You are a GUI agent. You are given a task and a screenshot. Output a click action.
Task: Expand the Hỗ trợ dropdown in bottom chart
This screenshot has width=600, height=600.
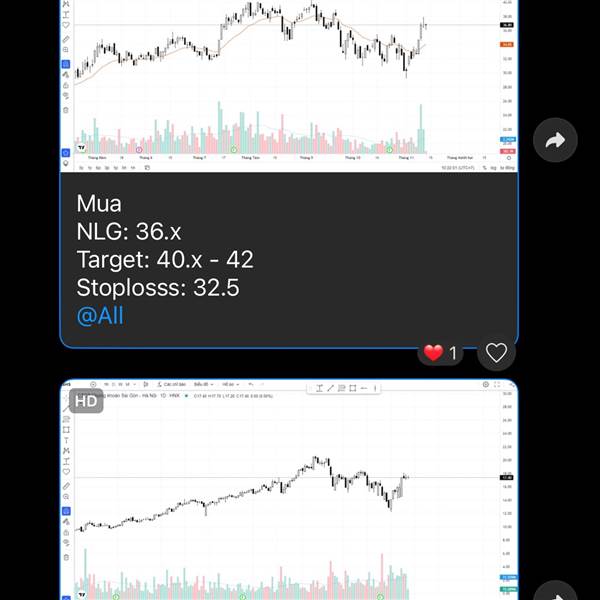[x=231, y=384]
